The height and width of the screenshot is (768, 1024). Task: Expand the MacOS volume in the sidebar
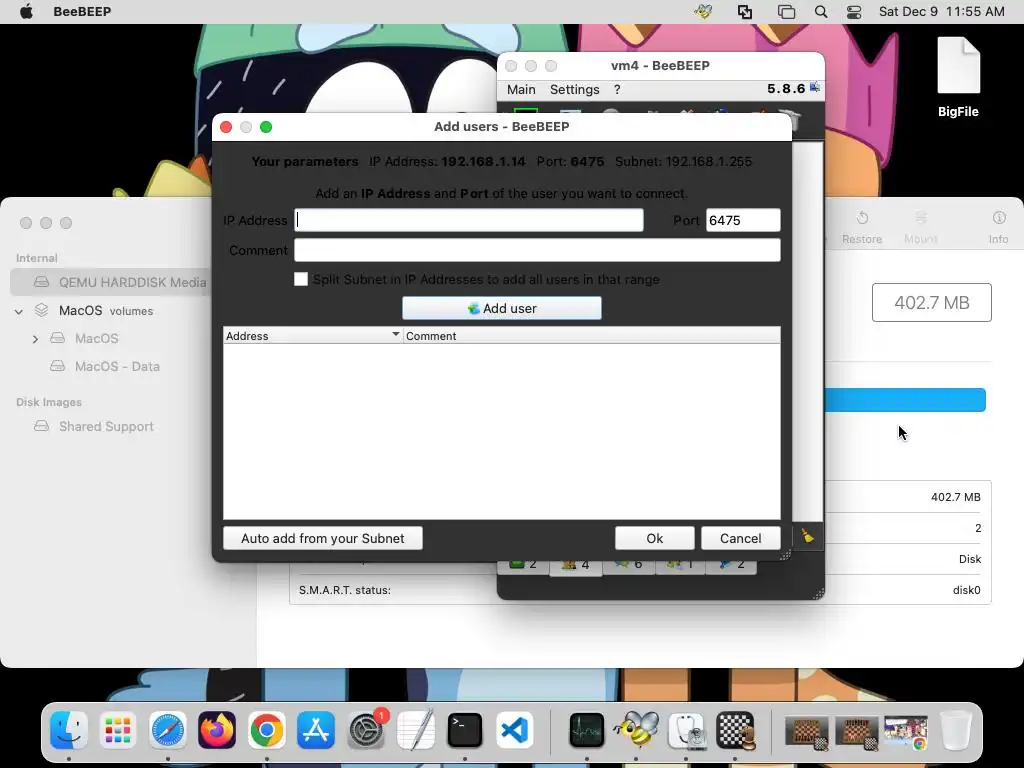pos(35,339)
